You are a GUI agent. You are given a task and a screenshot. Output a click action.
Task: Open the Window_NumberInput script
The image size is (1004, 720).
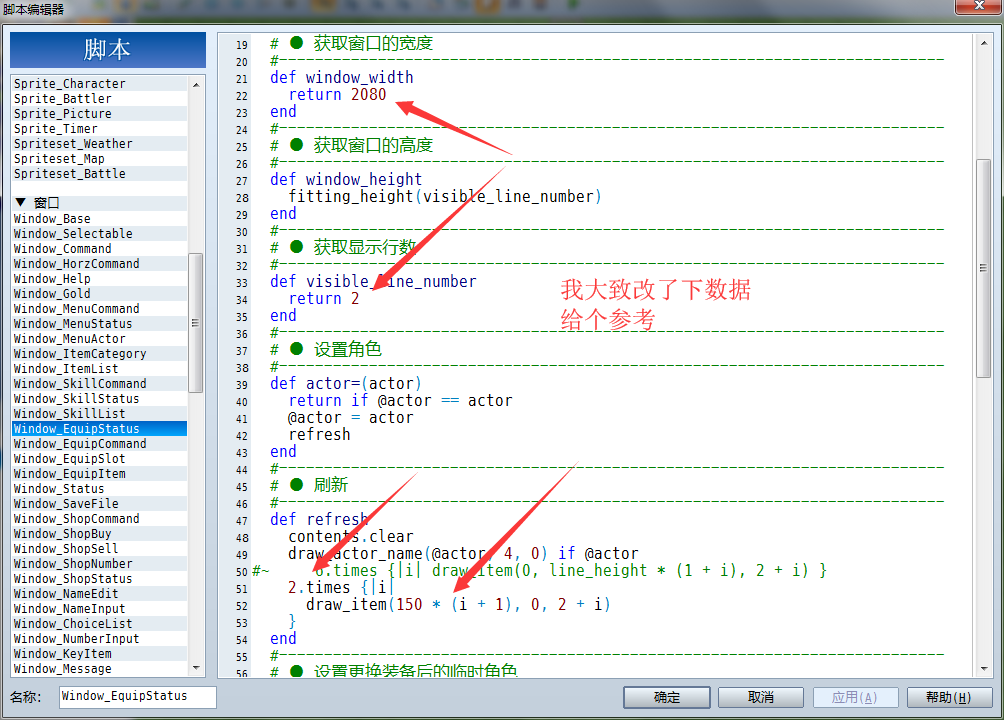click(99, 639)
